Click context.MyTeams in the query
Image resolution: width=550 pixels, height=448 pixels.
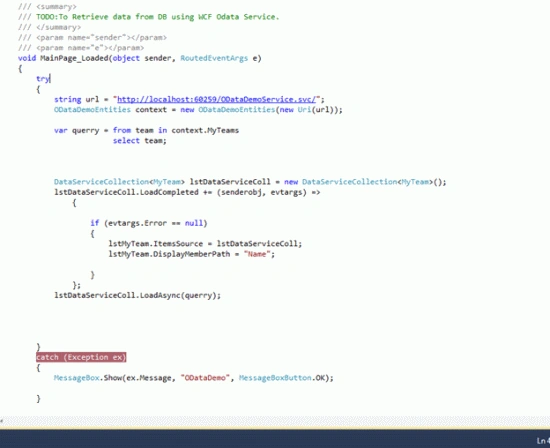click(x=205, y=130)
